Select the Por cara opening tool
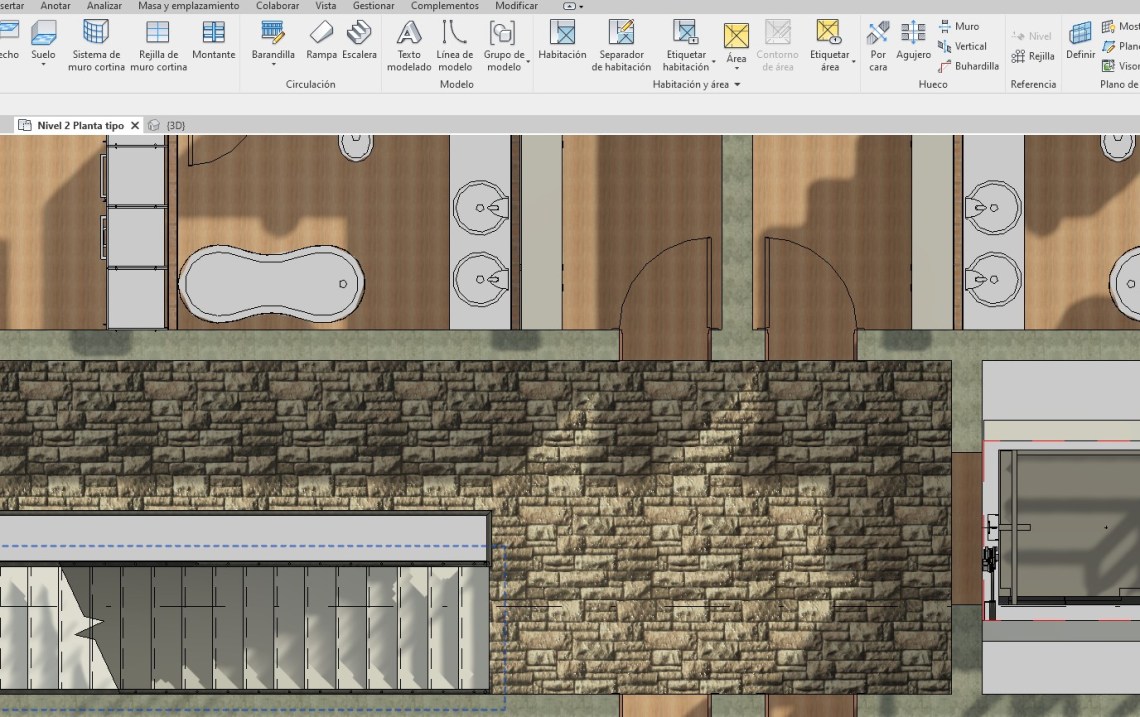 pyautogui.click(x=878, y=44)
